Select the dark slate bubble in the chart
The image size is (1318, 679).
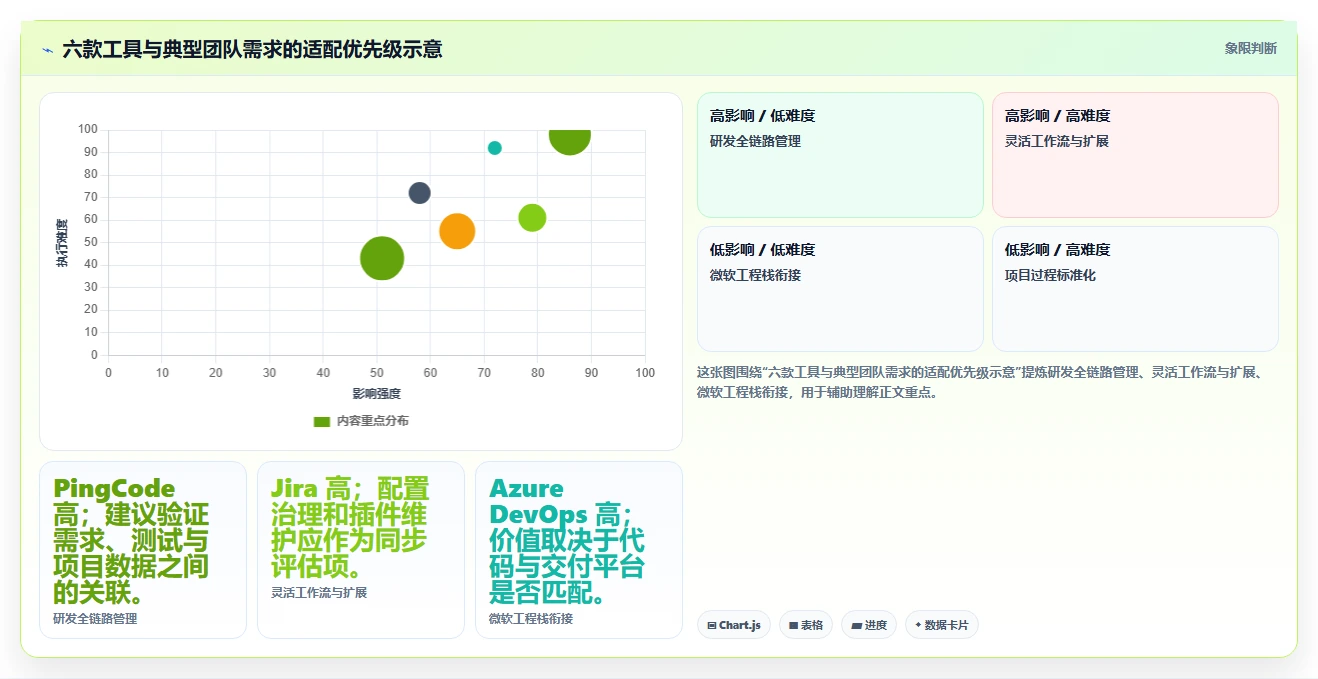(420, 193)
